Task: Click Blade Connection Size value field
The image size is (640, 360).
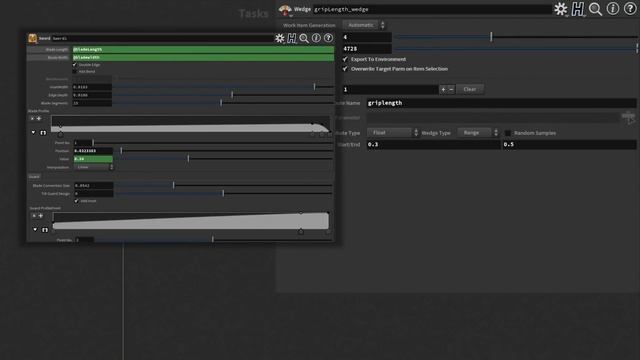Action: (93, 186)
